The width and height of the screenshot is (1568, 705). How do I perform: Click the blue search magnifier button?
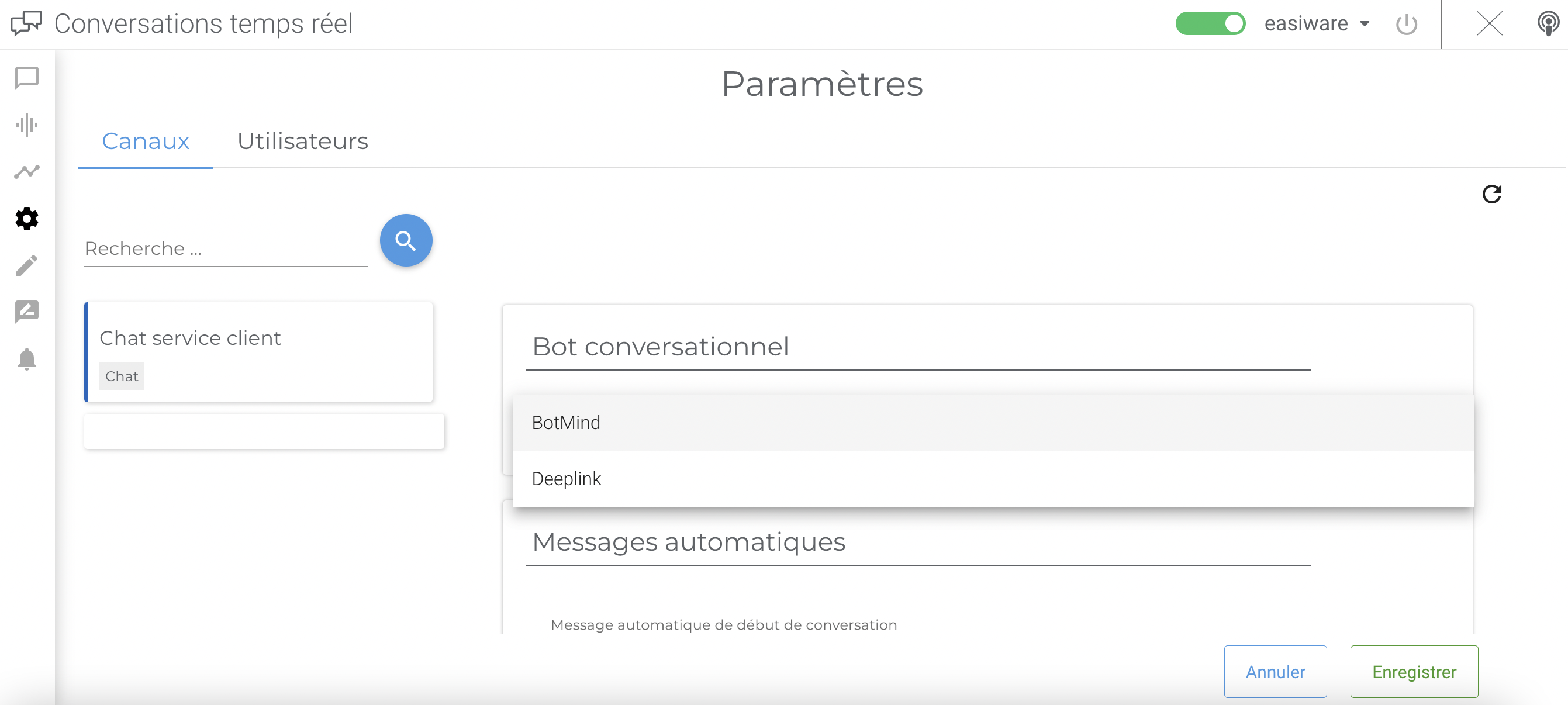pos(406,240)
